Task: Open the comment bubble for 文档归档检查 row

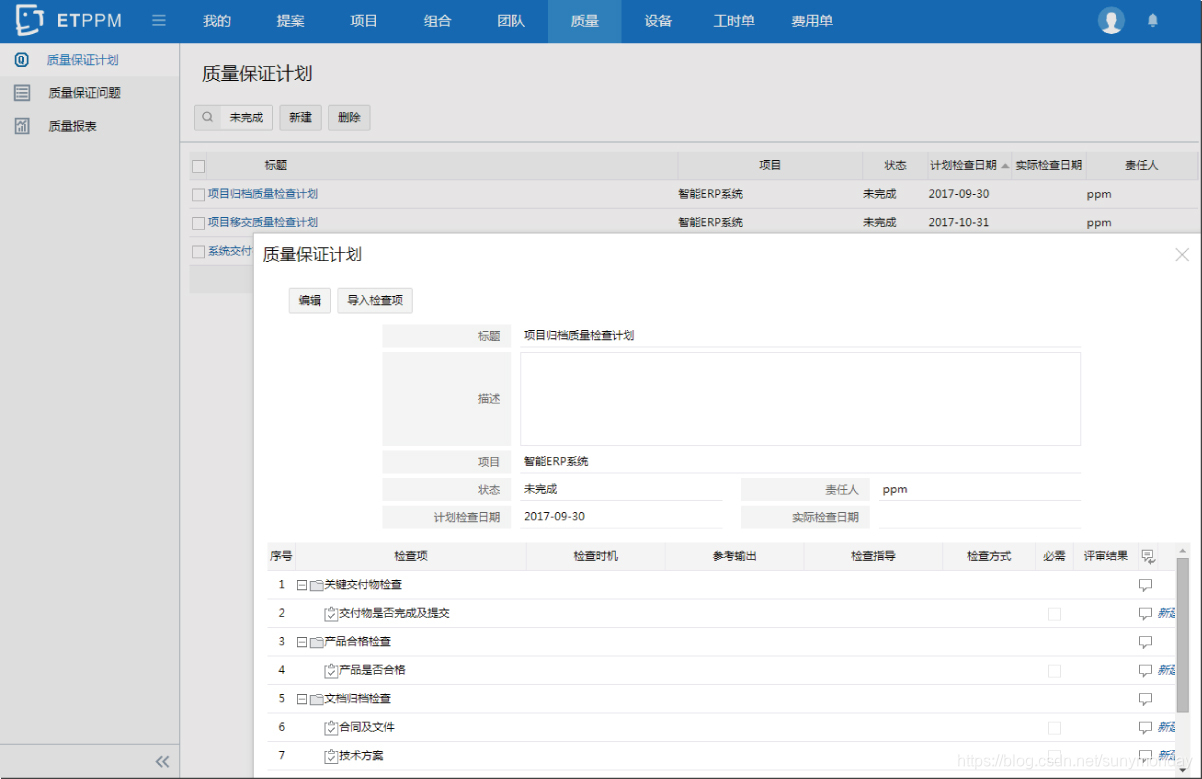Action: coord(1146,699)
